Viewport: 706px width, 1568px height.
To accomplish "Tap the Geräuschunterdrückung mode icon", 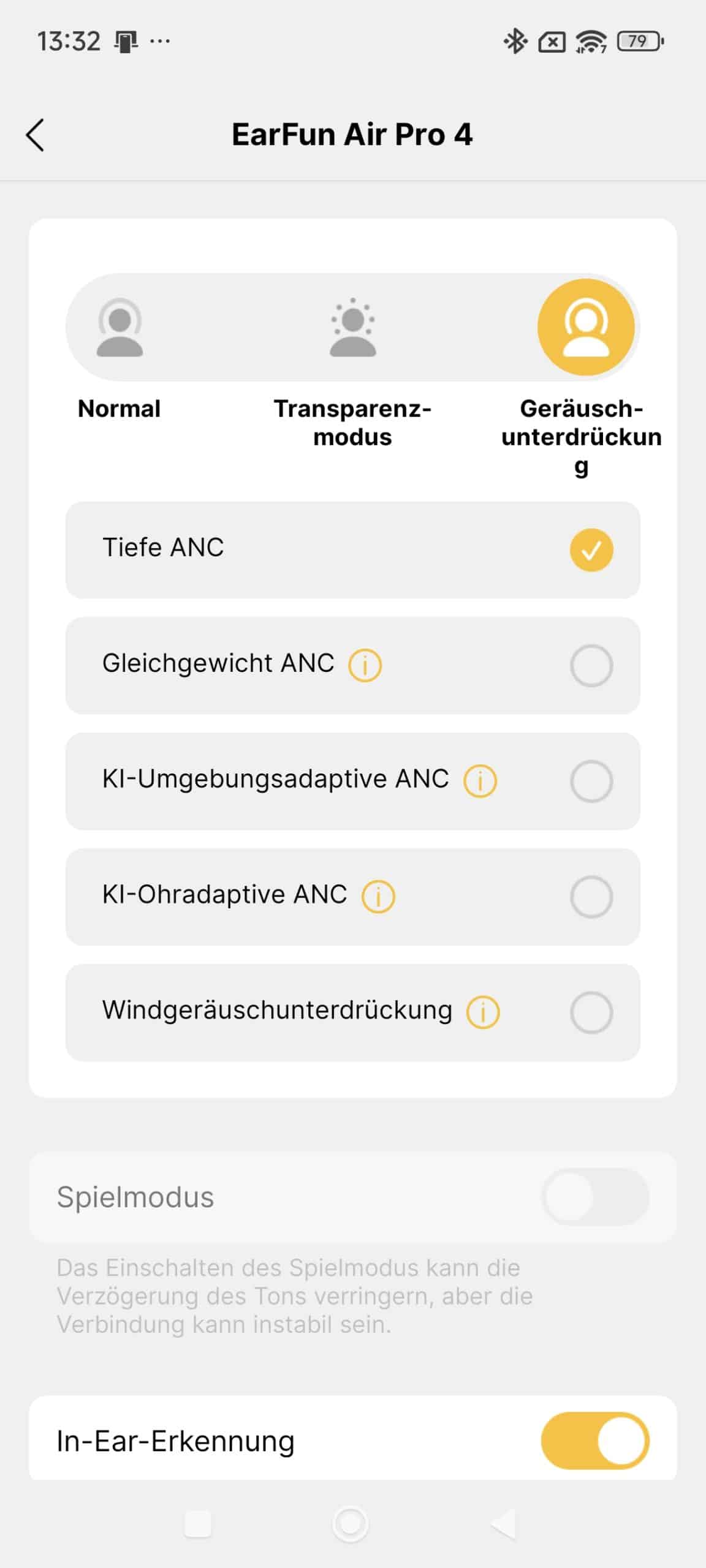I will pyautogui.click(x=586, y=327).
